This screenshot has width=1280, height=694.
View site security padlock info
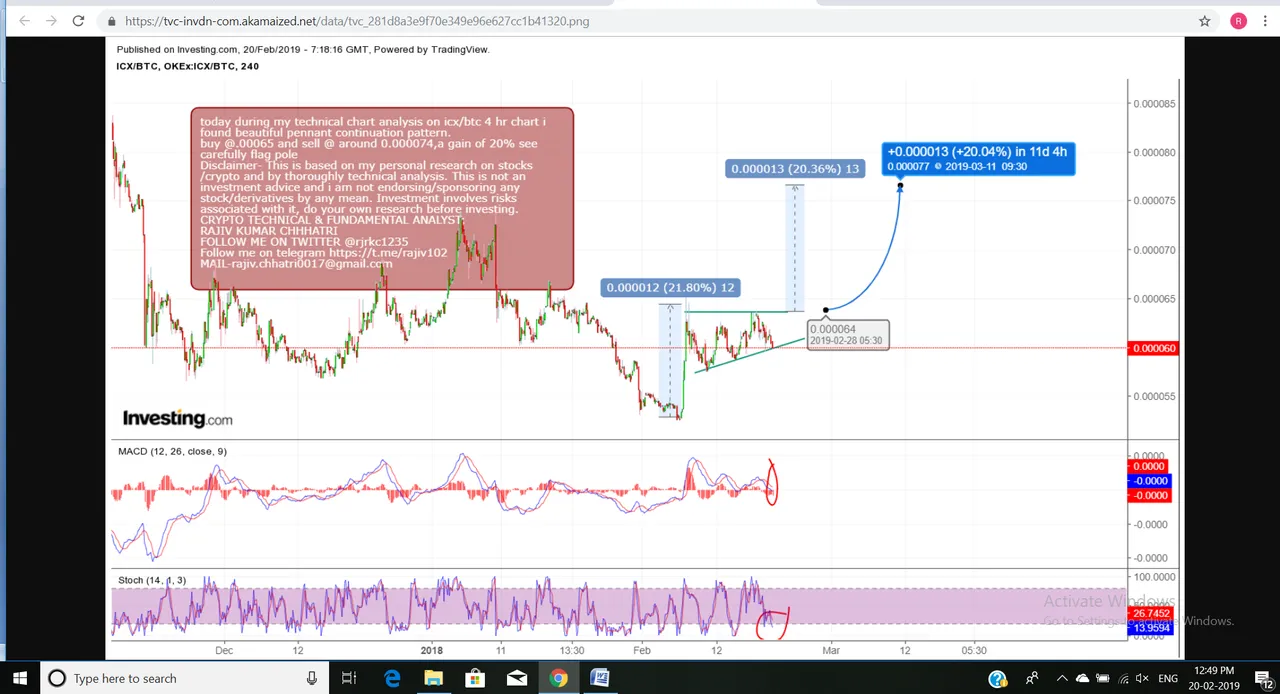tap(111, 21)
